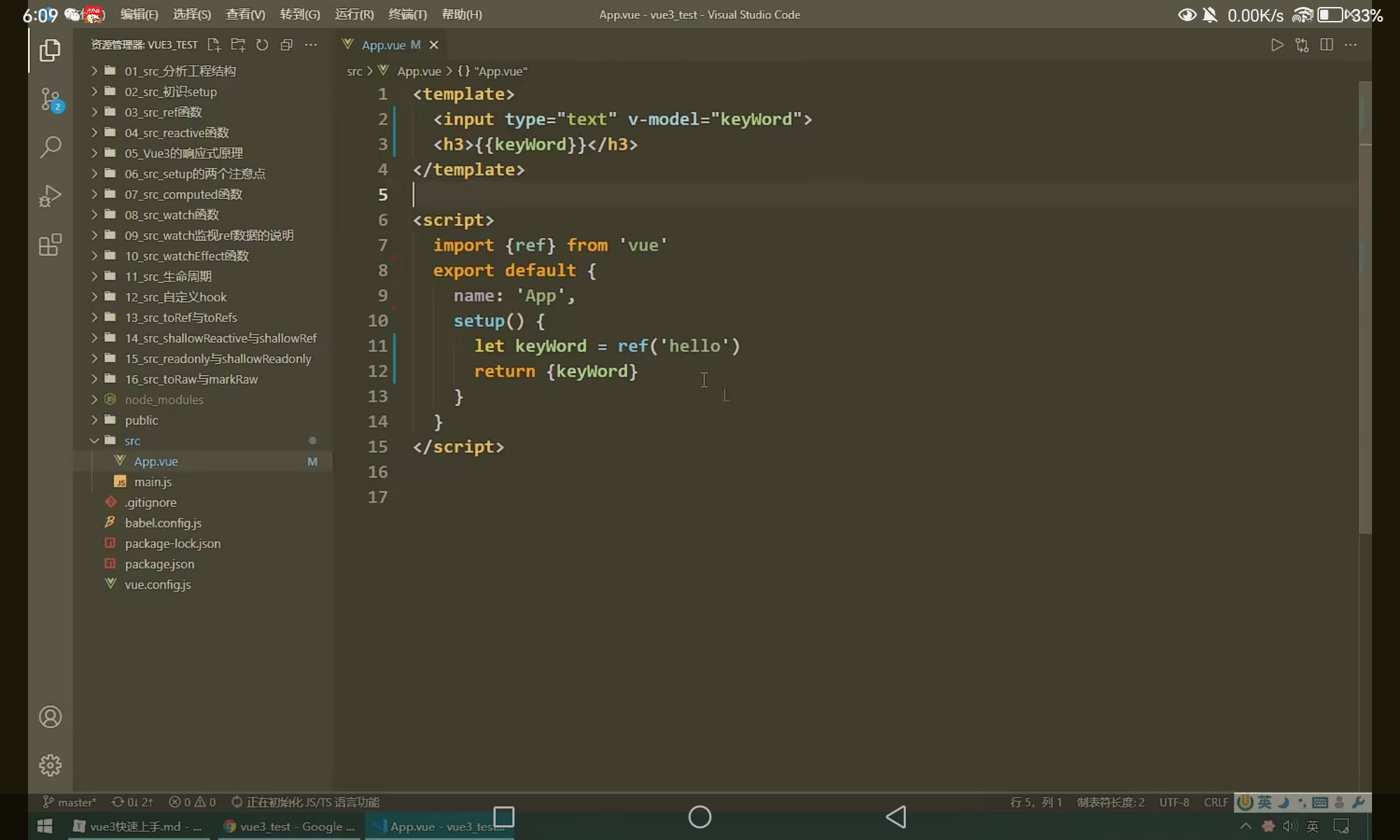Click New File icon in explorer header
The image size is (1400, 840).
214,45
